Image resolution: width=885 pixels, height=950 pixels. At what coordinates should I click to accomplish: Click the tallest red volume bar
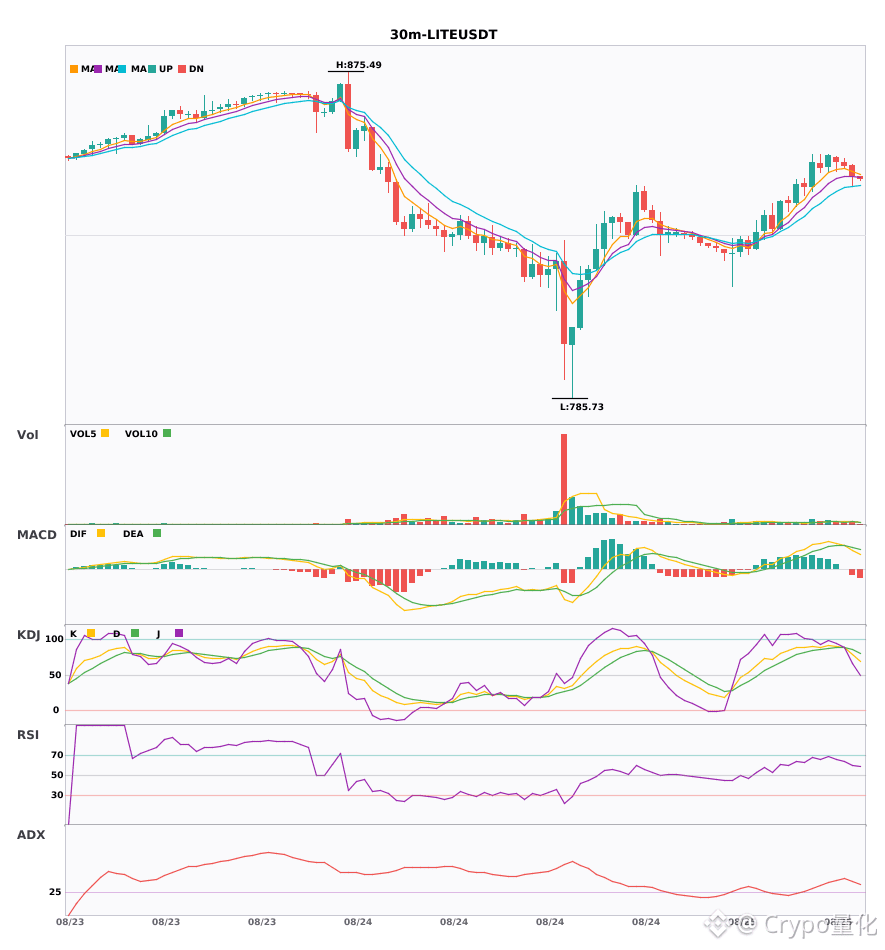564,479
